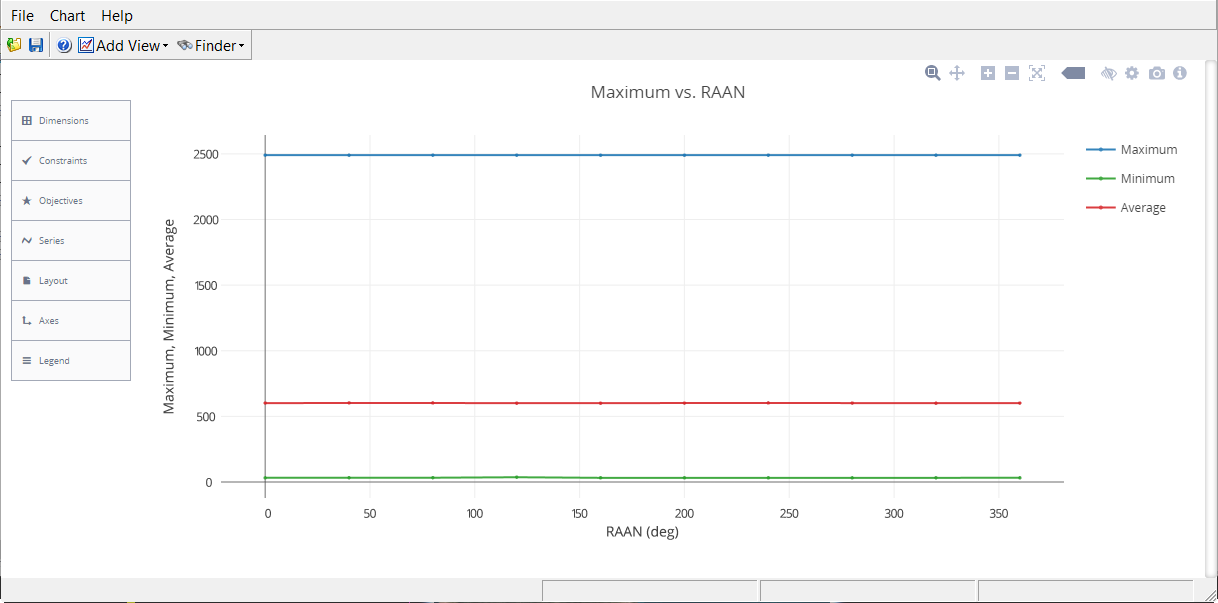
Task: Download plot using the camera icon
Action: pyautogui.click(x=1157, y=73)
